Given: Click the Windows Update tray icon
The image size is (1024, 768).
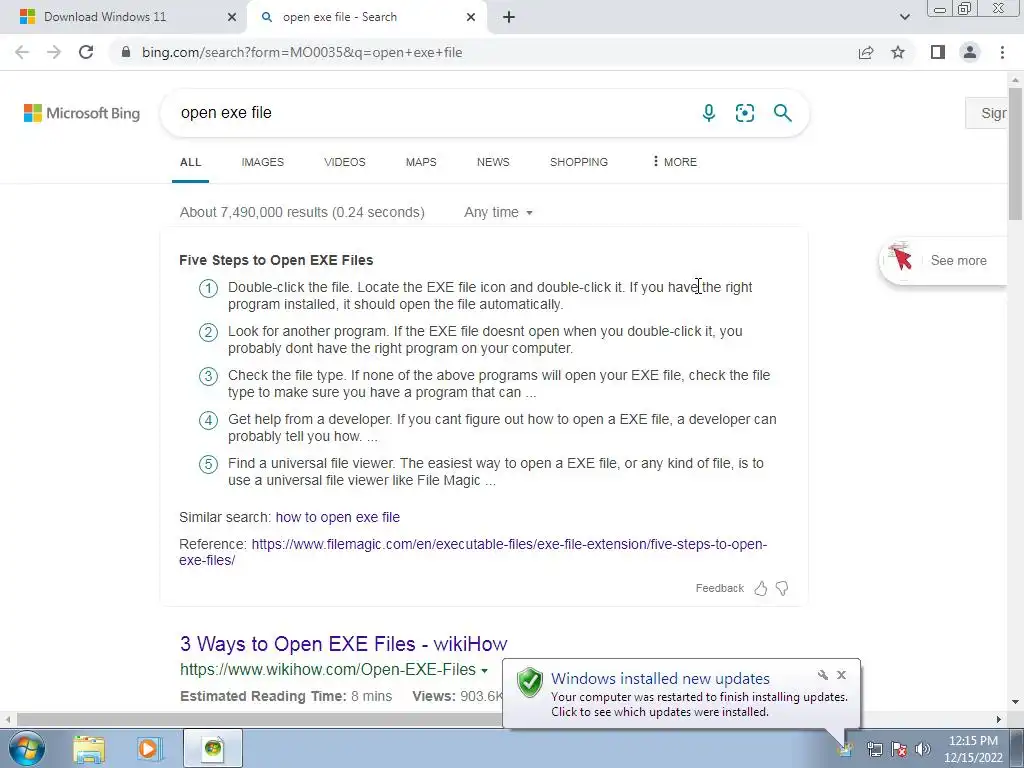Looking at the screenshot, I should [846, 749].
